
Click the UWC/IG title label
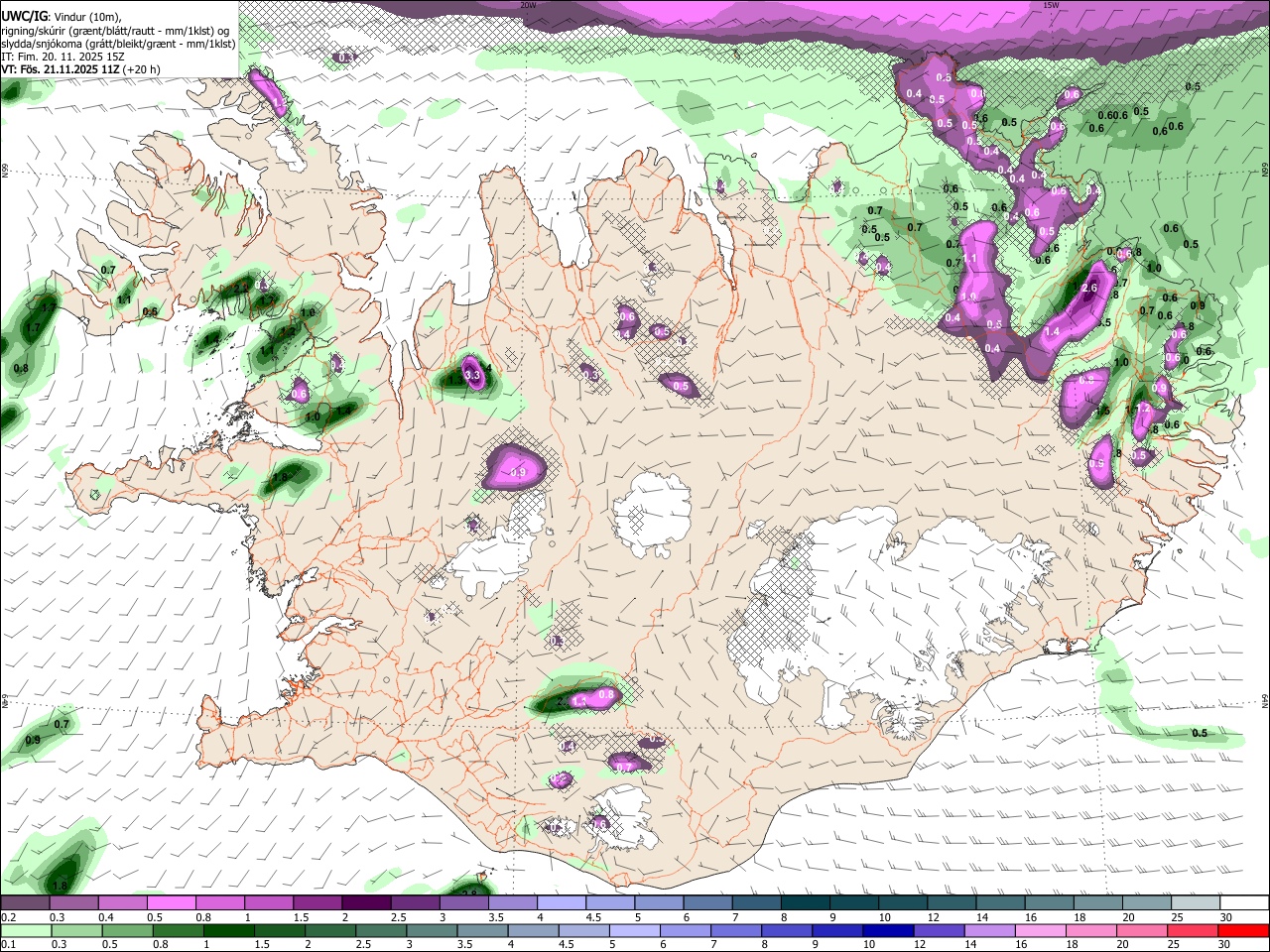pyautogui.click(x=24, y=17)
